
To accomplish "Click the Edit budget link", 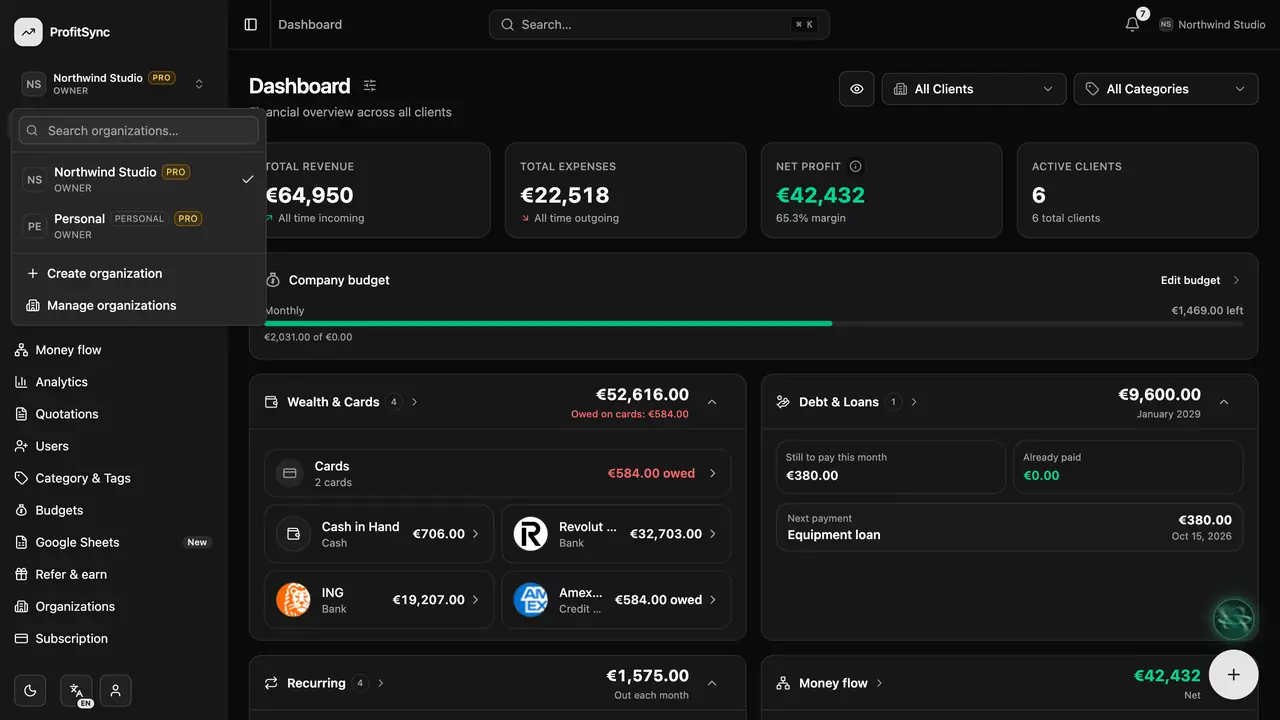I will pos(1200,280).
